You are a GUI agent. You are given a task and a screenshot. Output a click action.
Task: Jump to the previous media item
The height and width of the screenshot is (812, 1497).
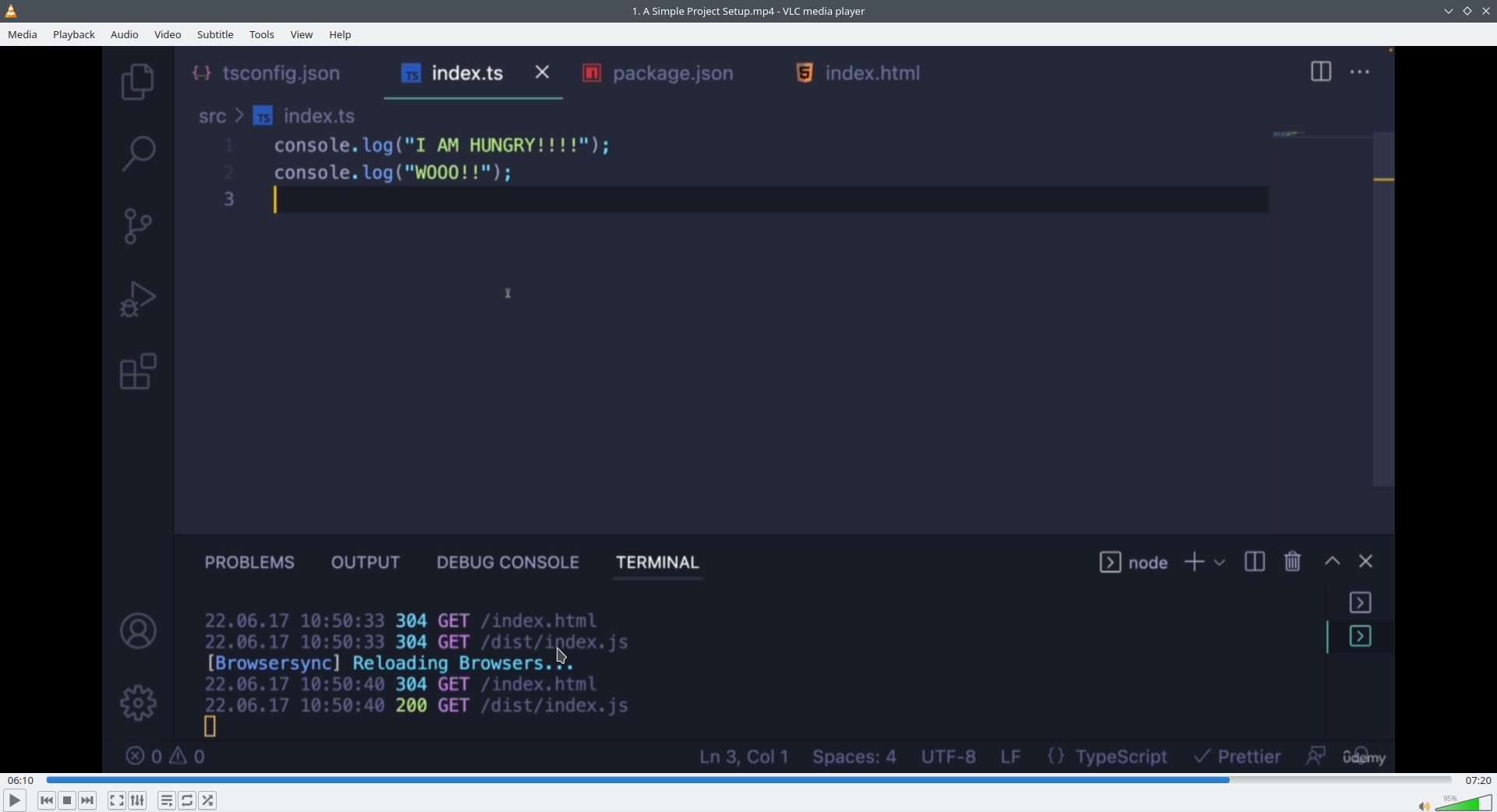pos(47,800)
